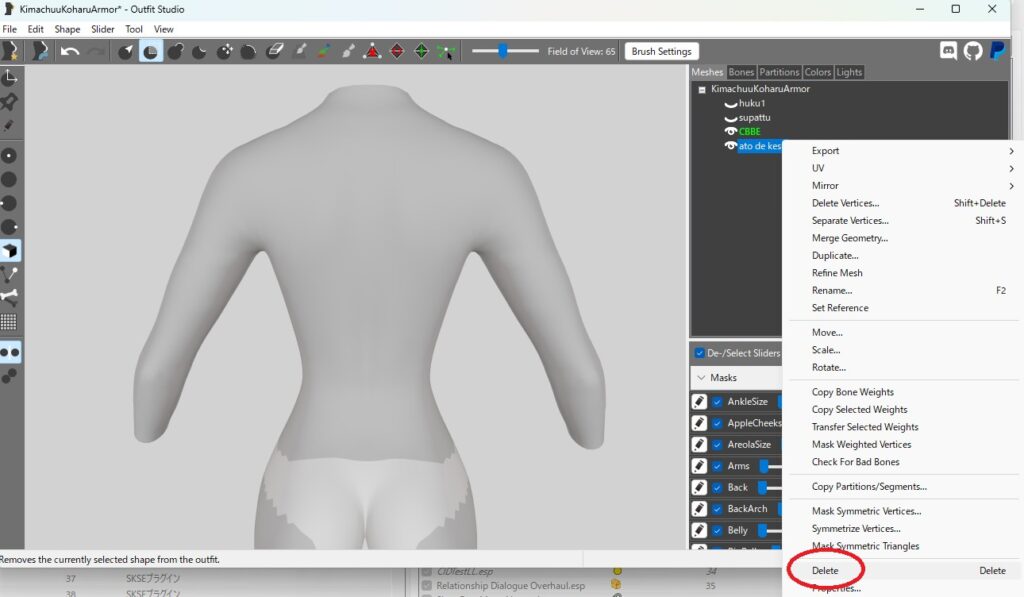
Task: Click the bone view icon in left sidebar
Action: click(x=9, y=297)
